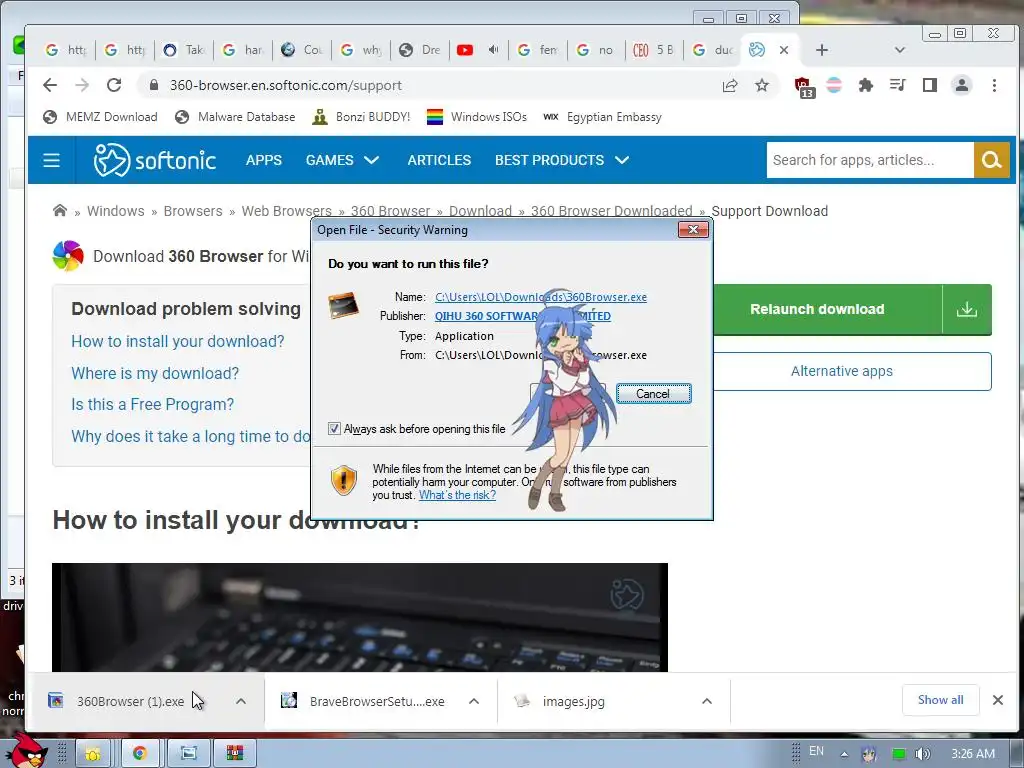Viewport: 1024px width, 768px height.
Task: Open the Chrome profile avatar
Action: [x=961, y=85]
